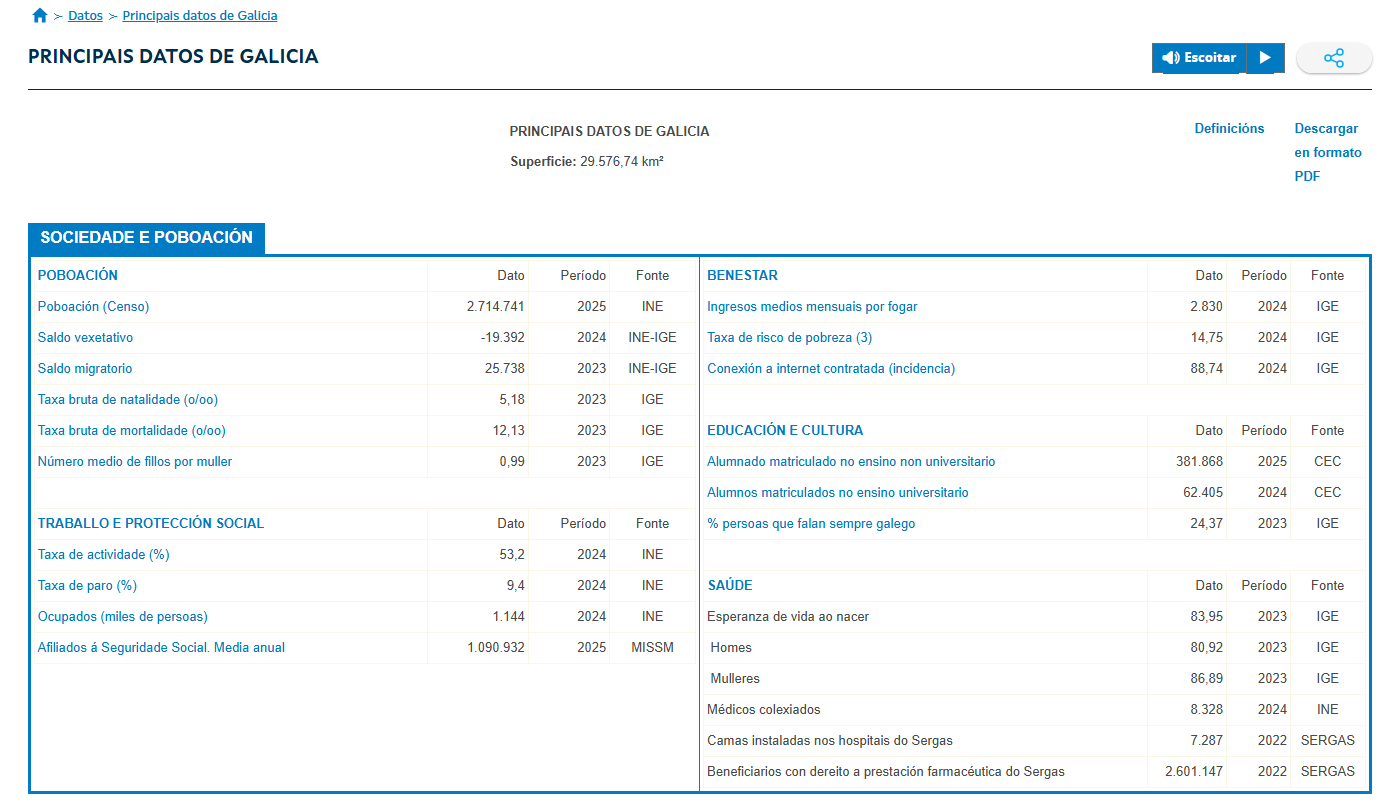
Task: Activate the speaker icon on Escoitar button
Action: click(x=1171, y=57)
